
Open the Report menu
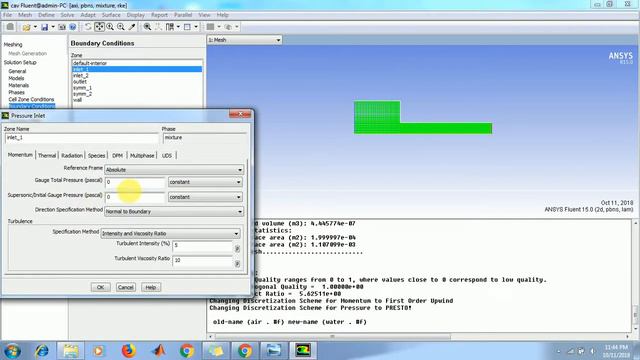coord(159,15)
